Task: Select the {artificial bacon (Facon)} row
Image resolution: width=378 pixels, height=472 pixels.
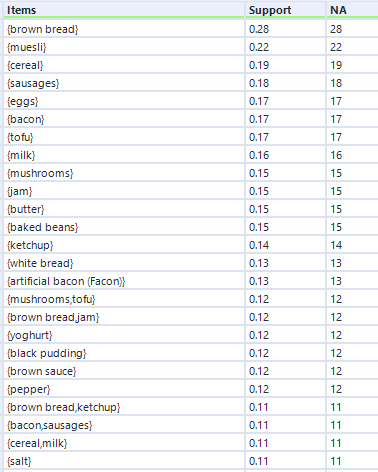Action: point(191,281)
